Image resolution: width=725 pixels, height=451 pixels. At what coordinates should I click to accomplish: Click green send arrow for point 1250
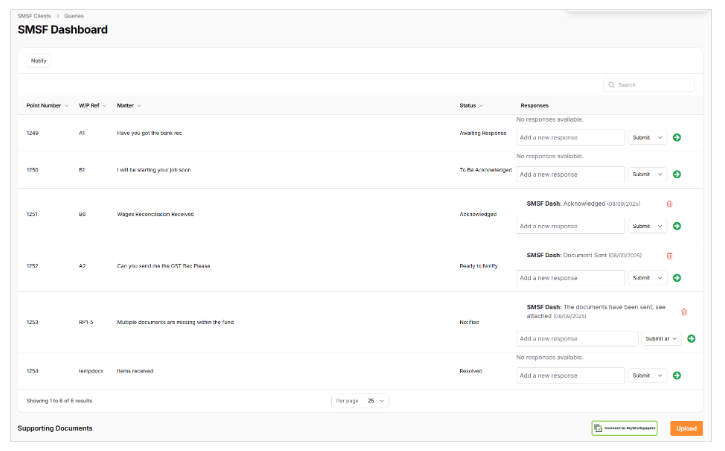coord(677,174)
